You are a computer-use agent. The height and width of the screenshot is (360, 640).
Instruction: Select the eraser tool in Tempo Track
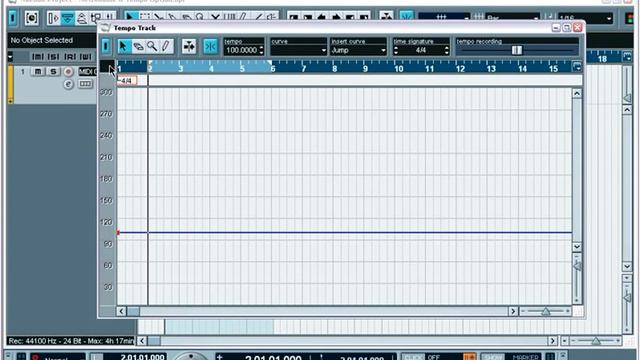point(138,47)
